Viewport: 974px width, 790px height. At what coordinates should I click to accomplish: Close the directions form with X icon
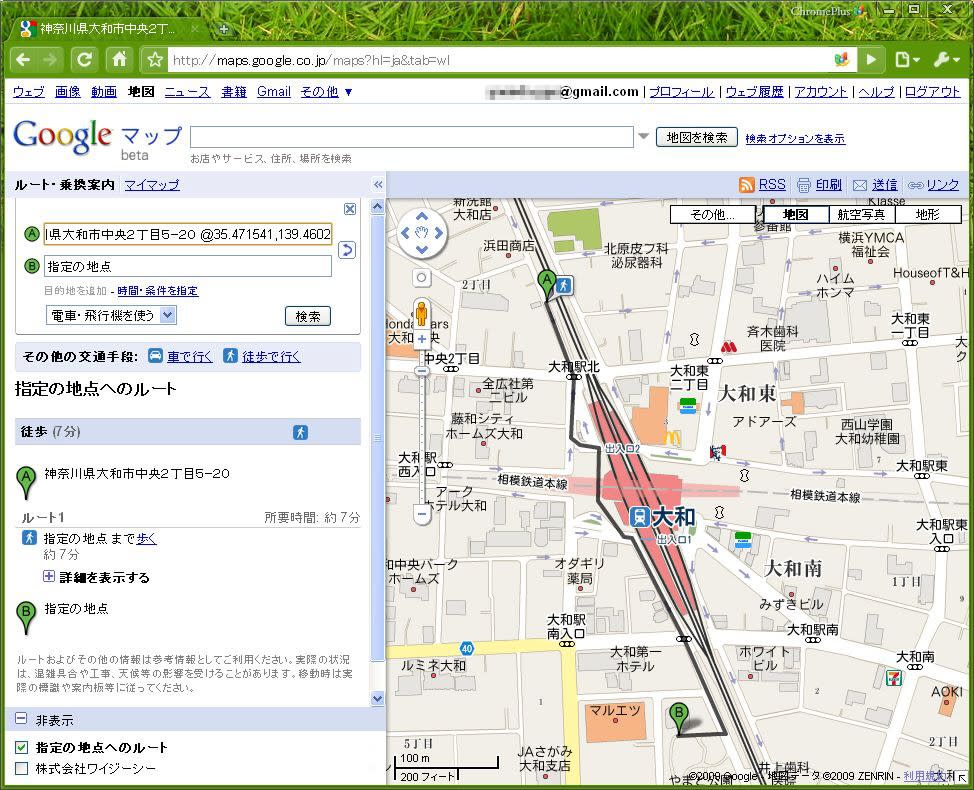350,209
